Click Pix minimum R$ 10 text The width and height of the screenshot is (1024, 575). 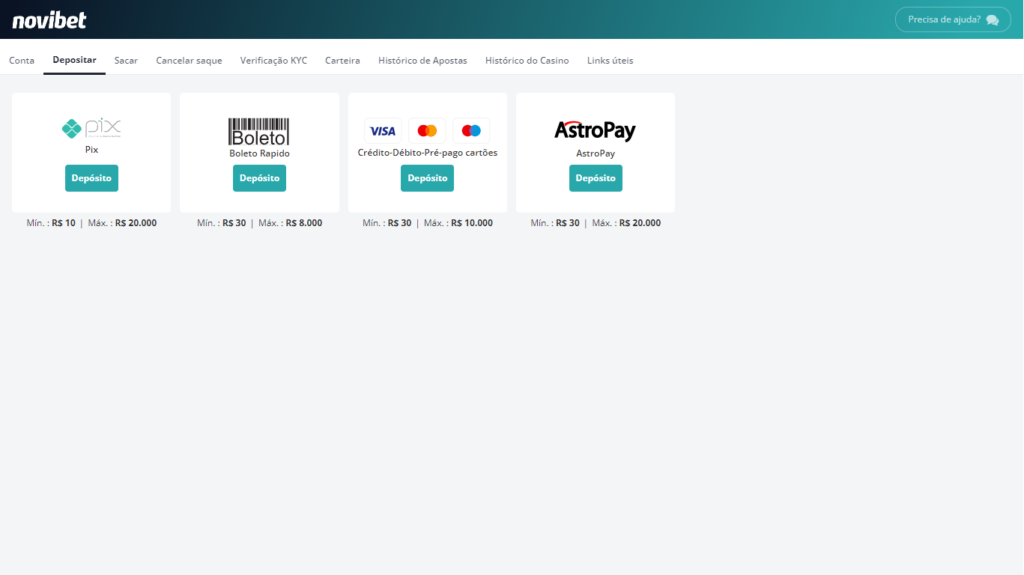pos(51,223)
